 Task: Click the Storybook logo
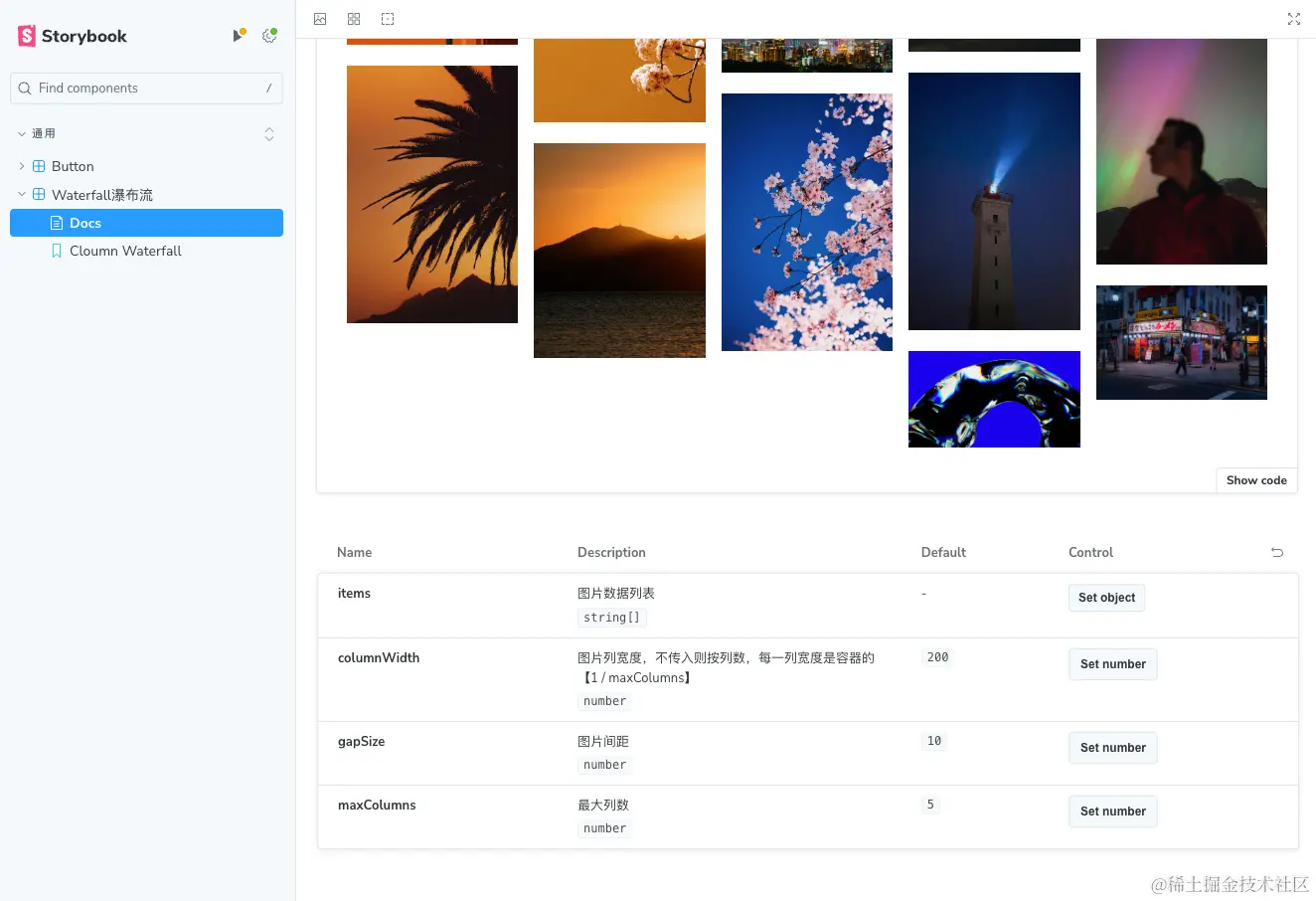73,36
